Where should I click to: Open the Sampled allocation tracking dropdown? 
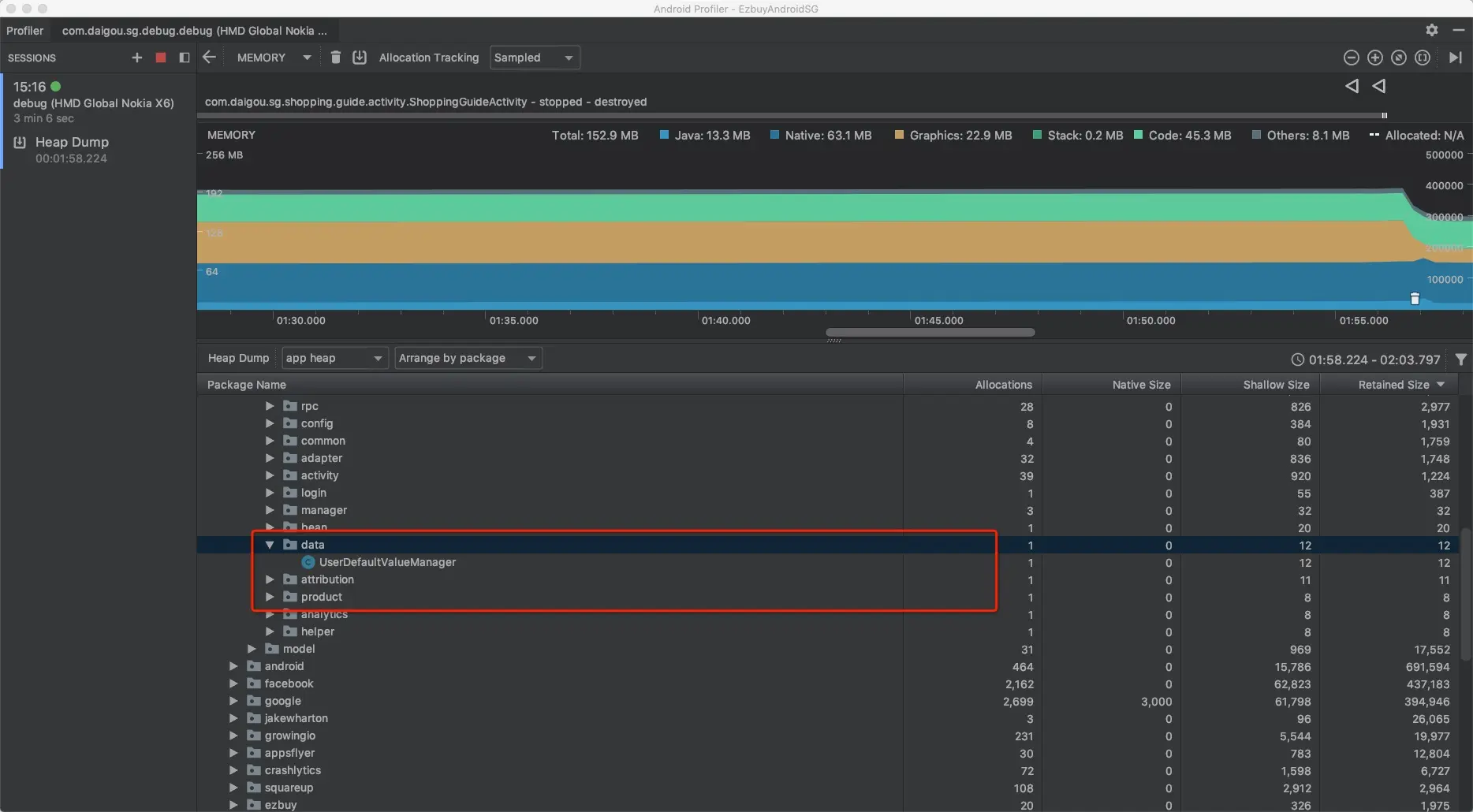tap(535, 58)
